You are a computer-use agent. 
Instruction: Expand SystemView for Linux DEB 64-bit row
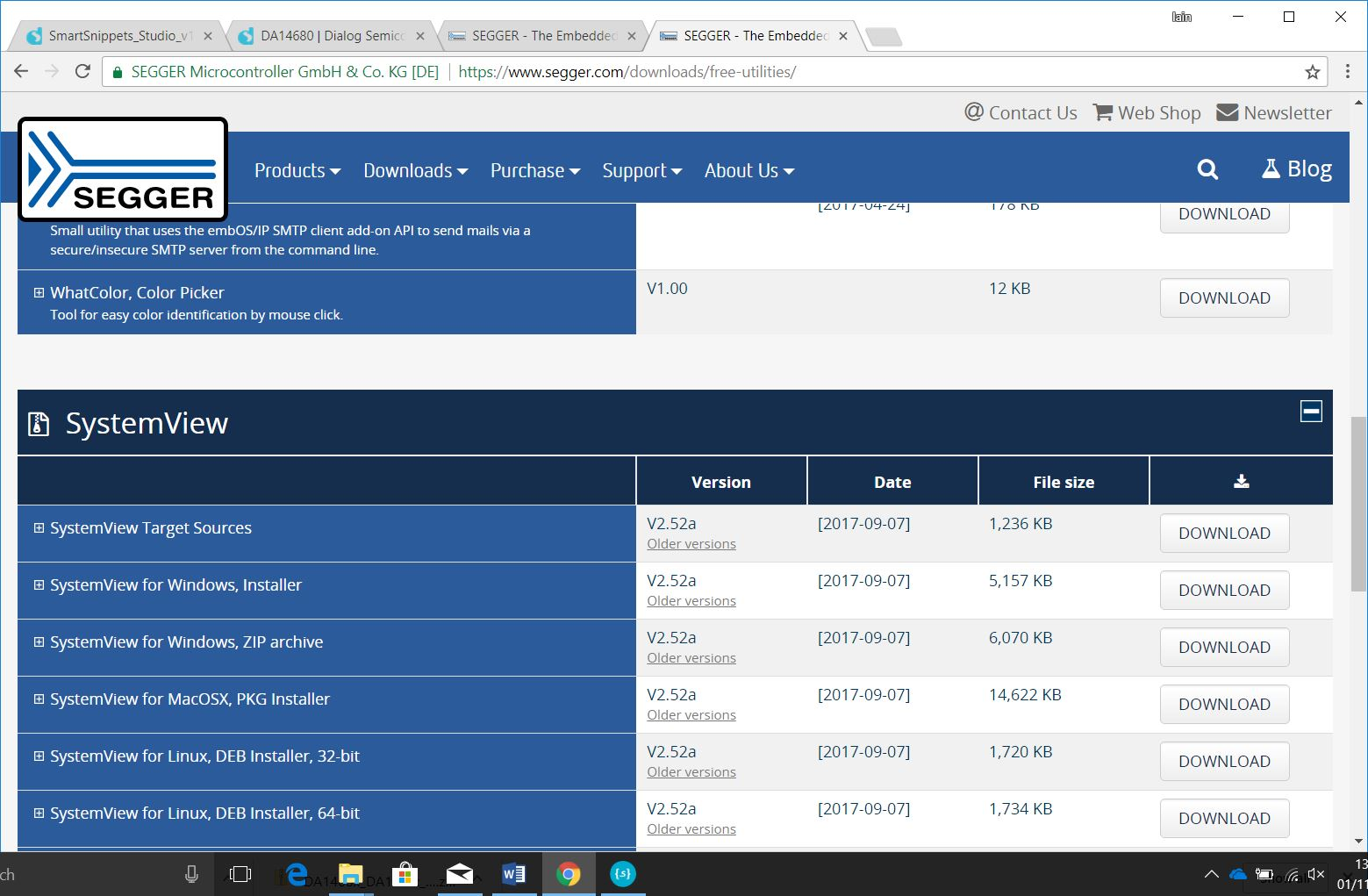click(39, 813)
